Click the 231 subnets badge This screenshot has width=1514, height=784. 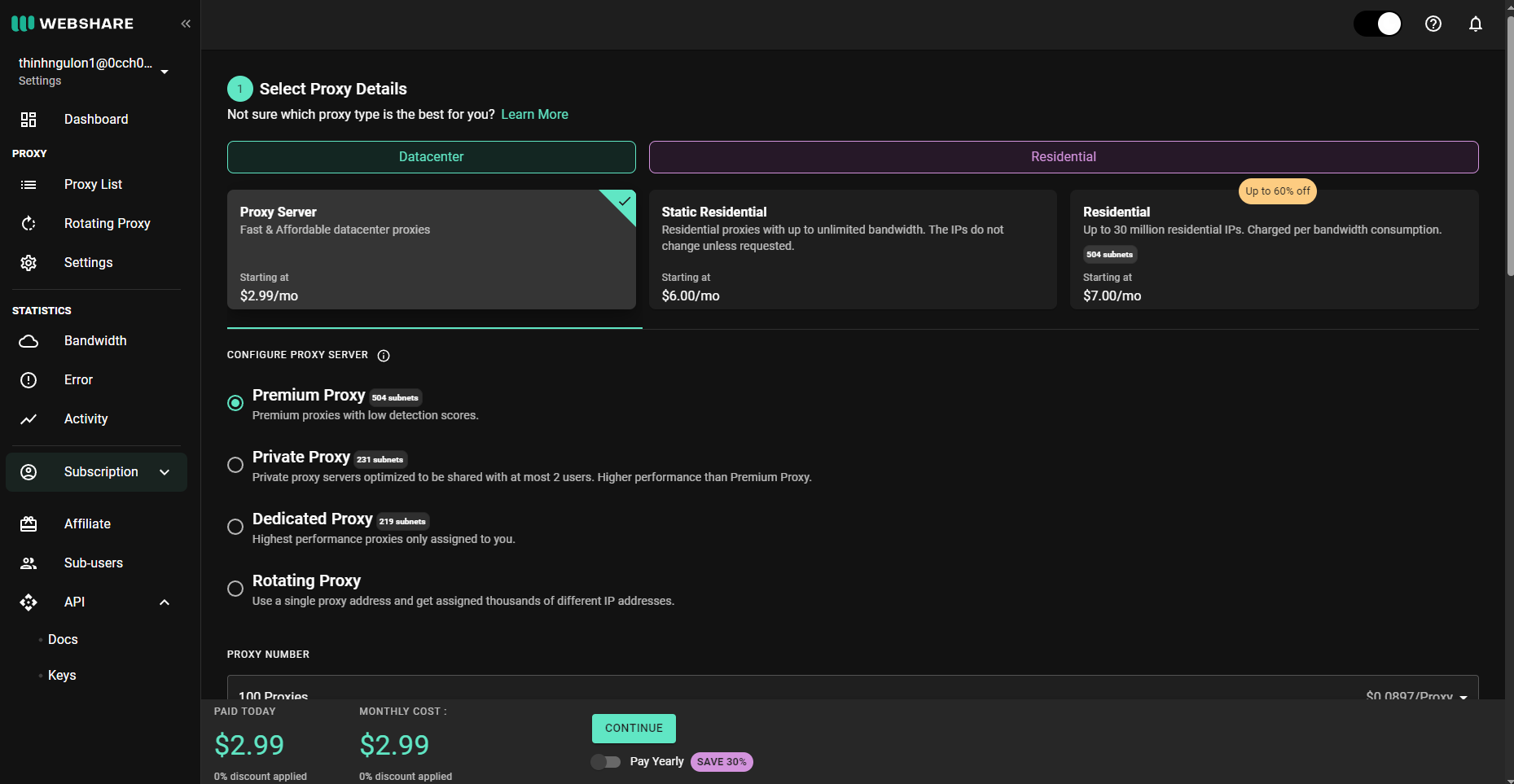[380, 460]
